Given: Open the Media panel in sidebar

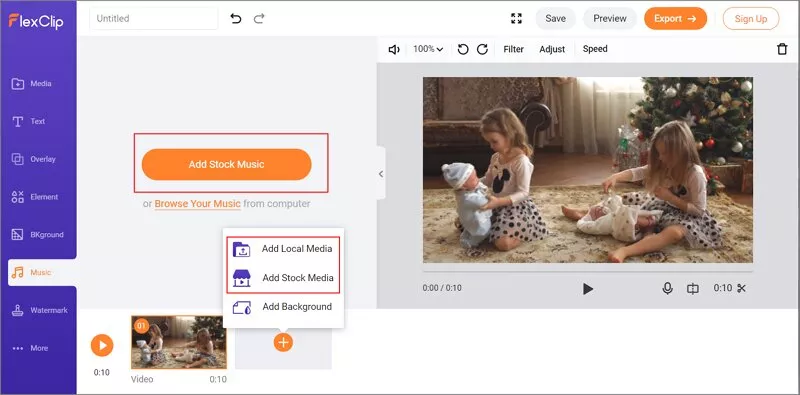Looking at the screenshot, I should [x=32, y=84].
